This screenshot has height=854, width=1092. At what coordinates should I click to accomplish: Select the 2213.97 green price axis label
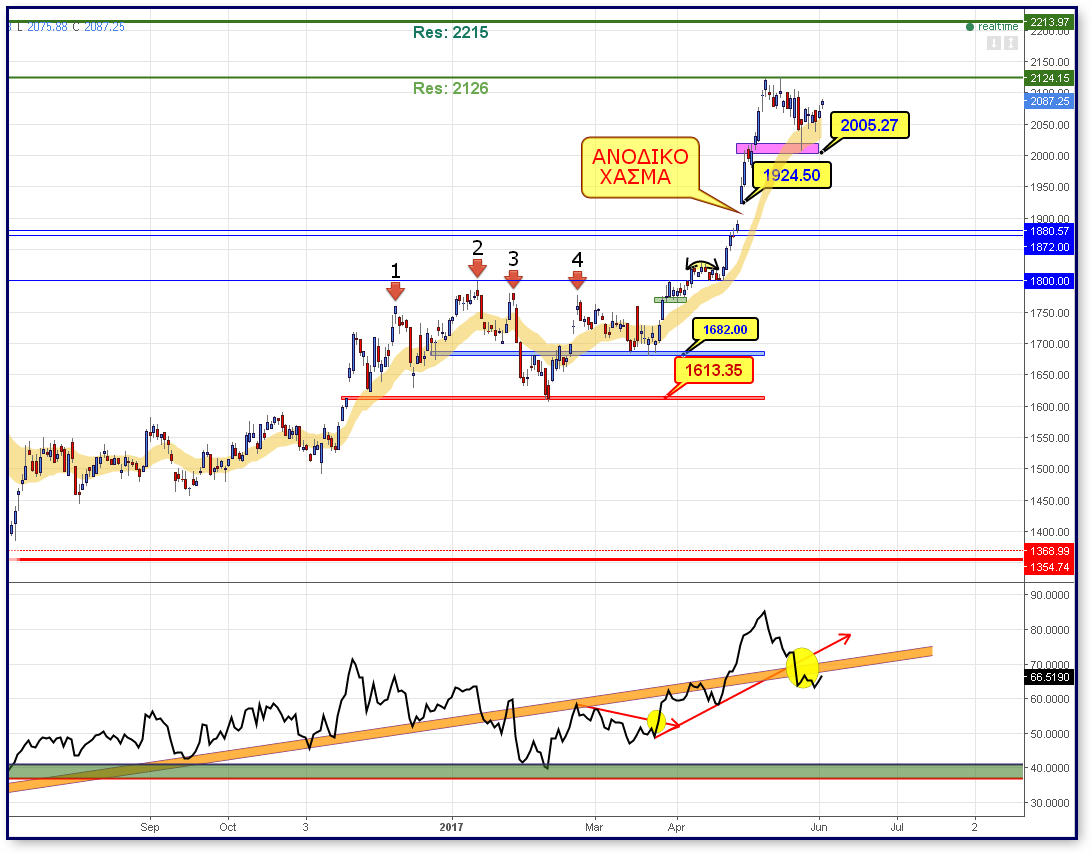pos(1050,22)
